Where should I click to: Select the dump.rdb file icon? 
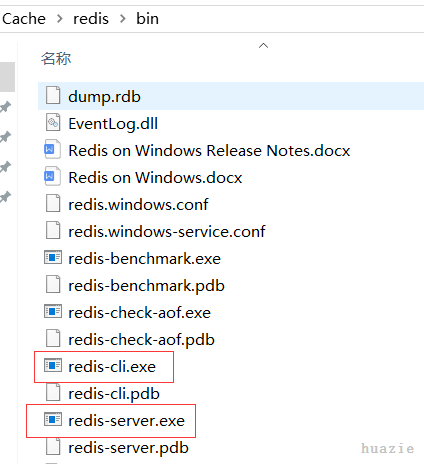click(x=53, y=95)
